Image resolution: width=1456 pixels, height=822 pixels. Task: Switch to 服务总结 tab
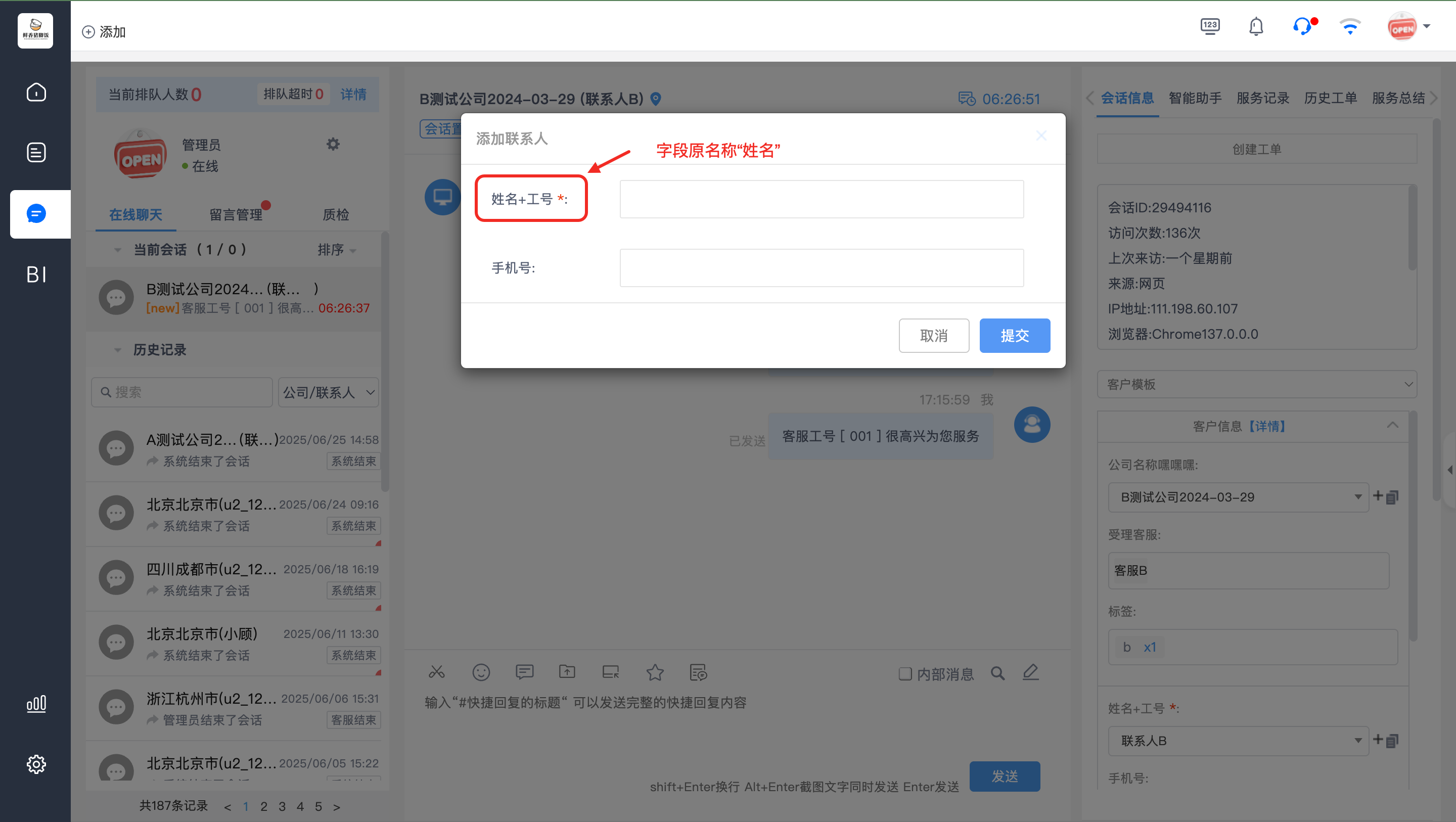[1398, 99]
